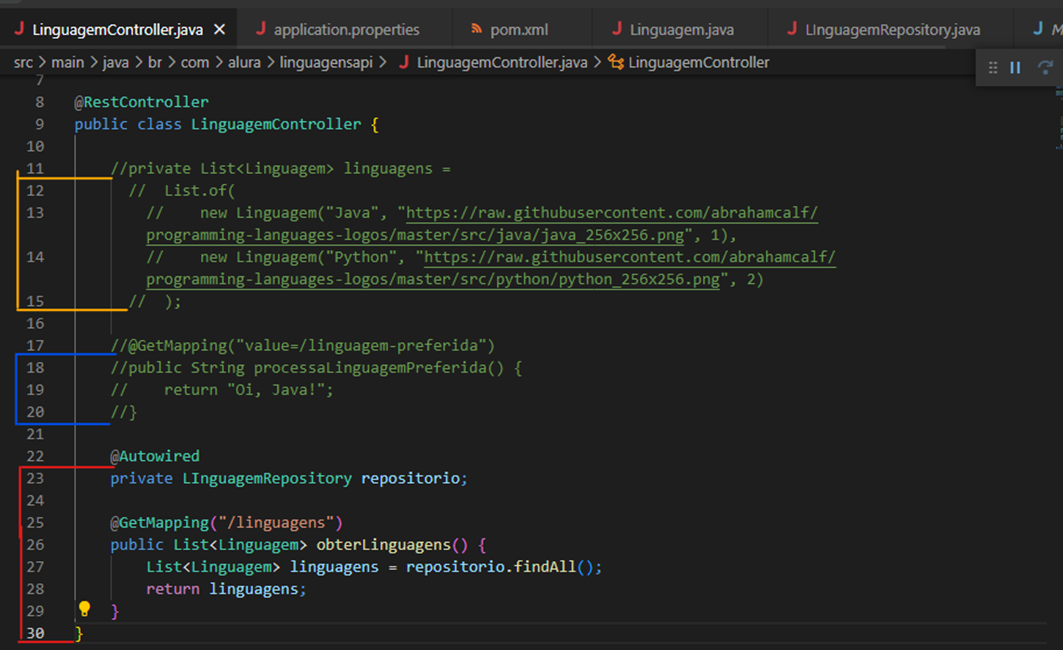The width and height of the screenshot is (1063, 650).
Task: Click the breadcrumb segment 'main'
Action: pyautogui.click(x=68, y=62)
